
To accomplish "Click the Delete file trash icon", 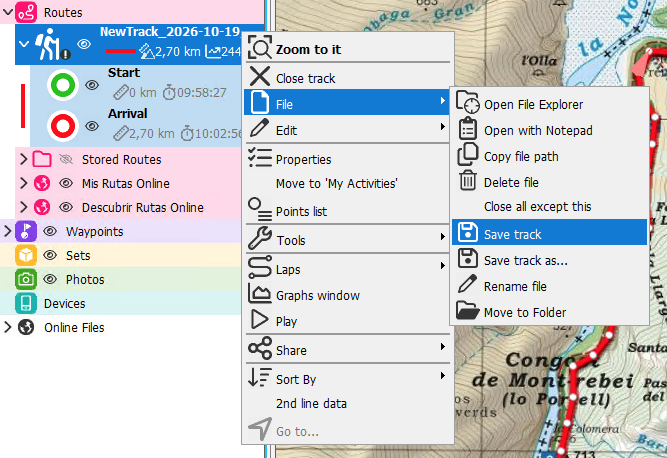I will (467, 180).
